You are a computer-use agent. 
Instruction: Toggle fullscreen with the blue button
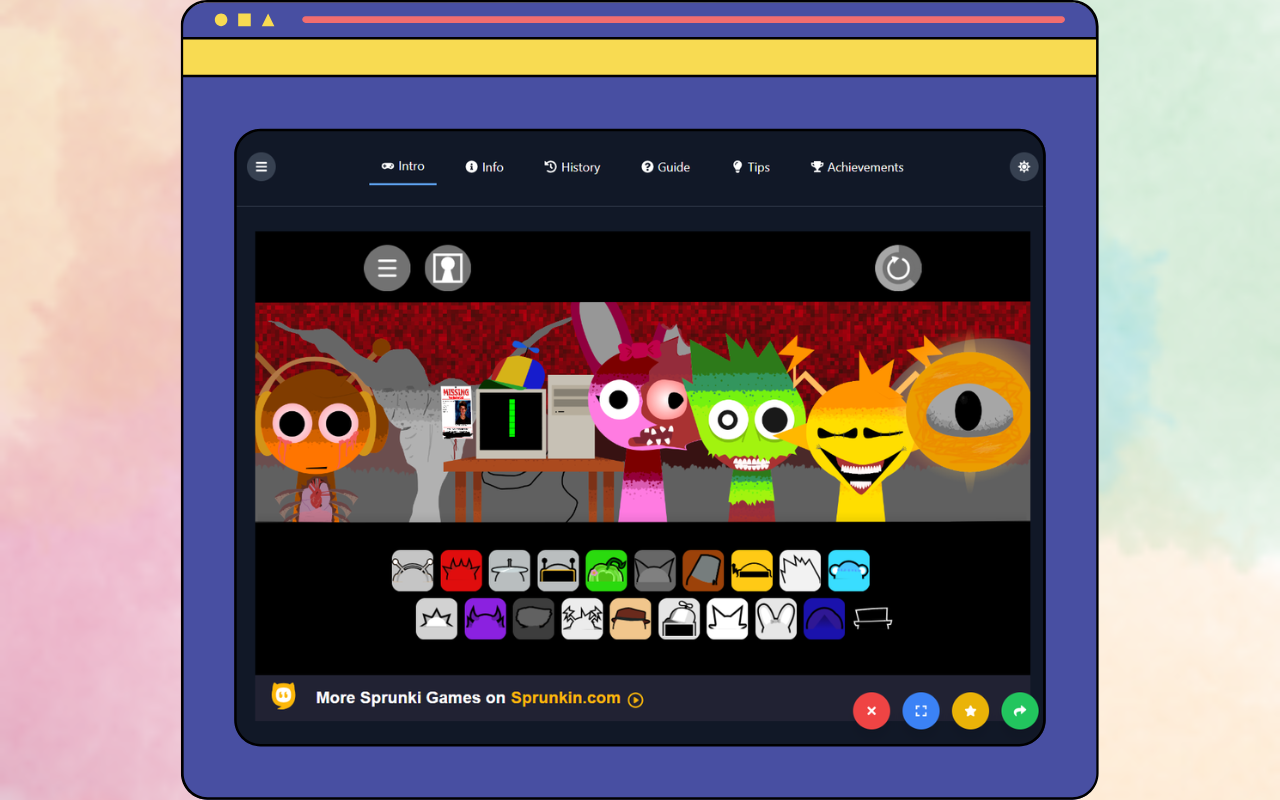click(921, 711)
